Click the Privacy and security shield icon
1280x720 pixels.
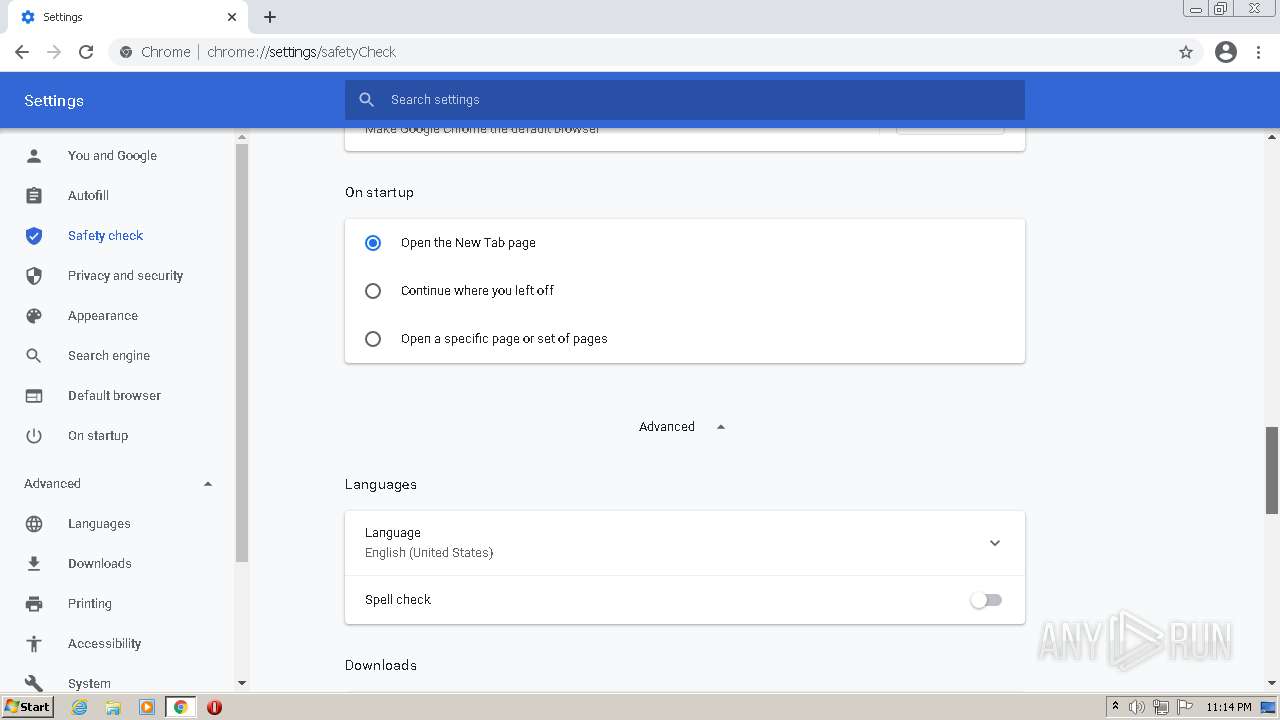(34, 275)
